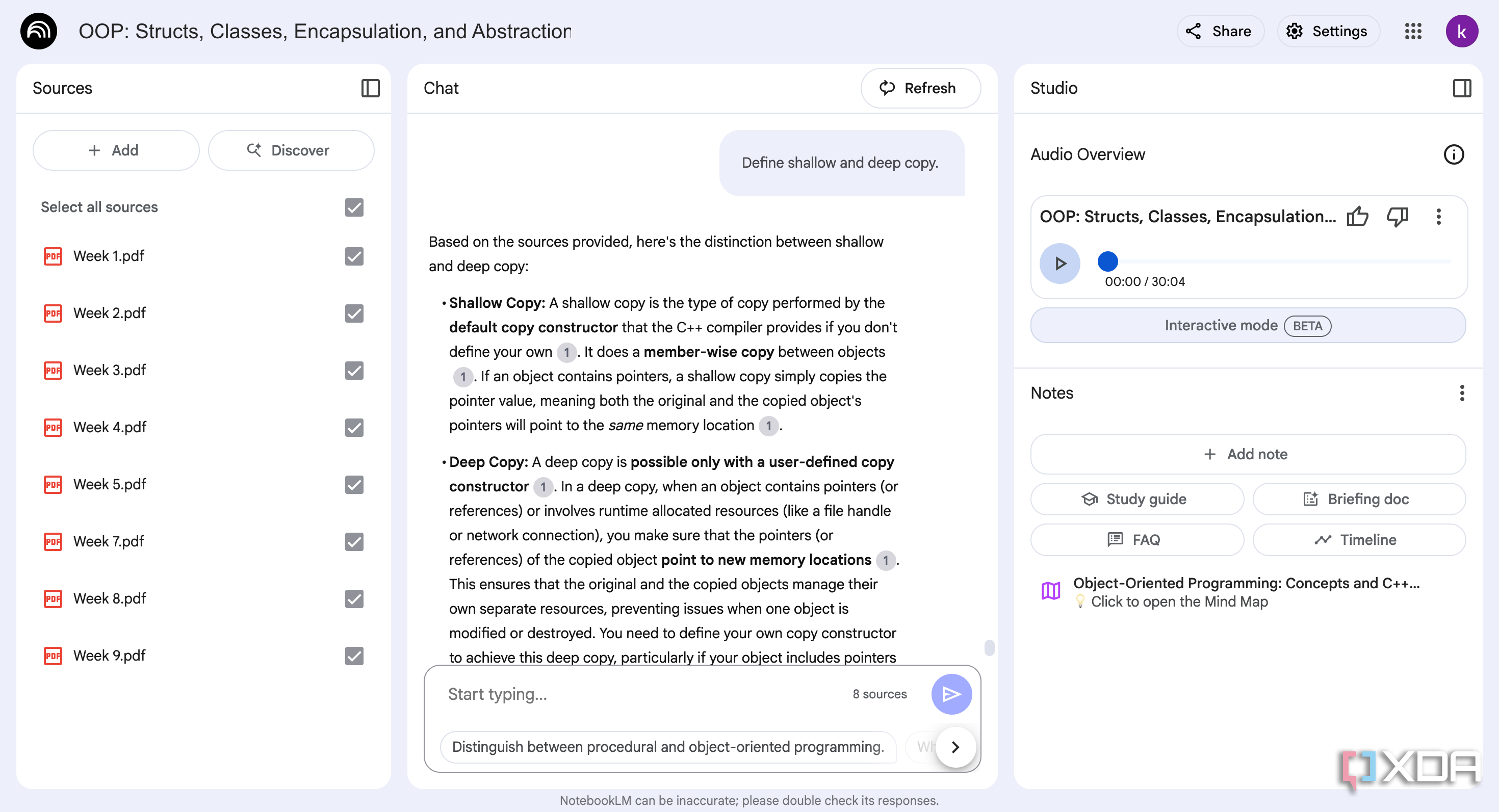This screenshot has height=812, width=1499.
Task: Collapse the Studio panel icon
Action: [x=1462, y=88]
